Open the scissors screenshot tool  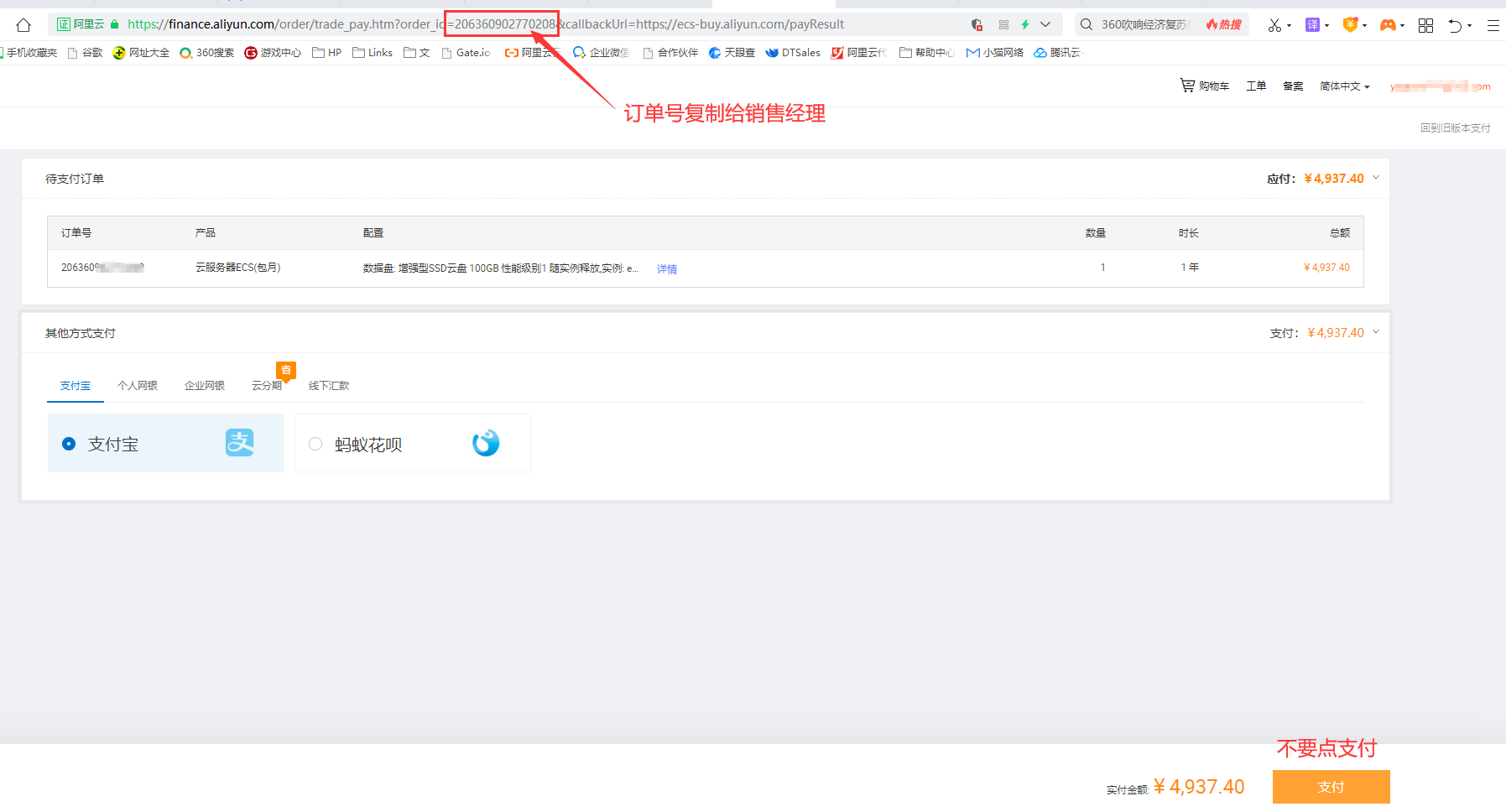click(1274, 25)
